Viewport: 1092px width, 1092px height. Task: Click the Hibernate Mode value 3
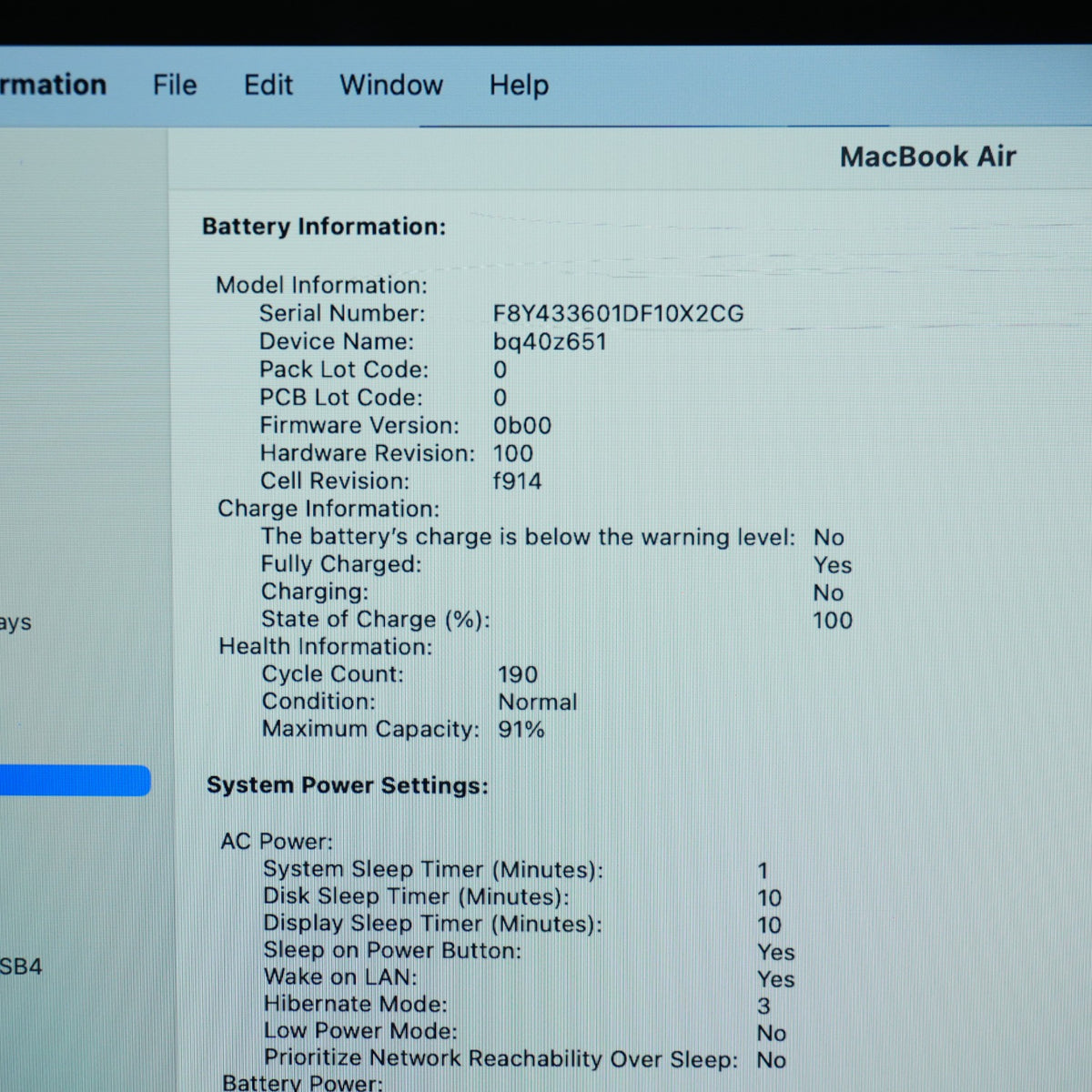(x=763, y=1006)
